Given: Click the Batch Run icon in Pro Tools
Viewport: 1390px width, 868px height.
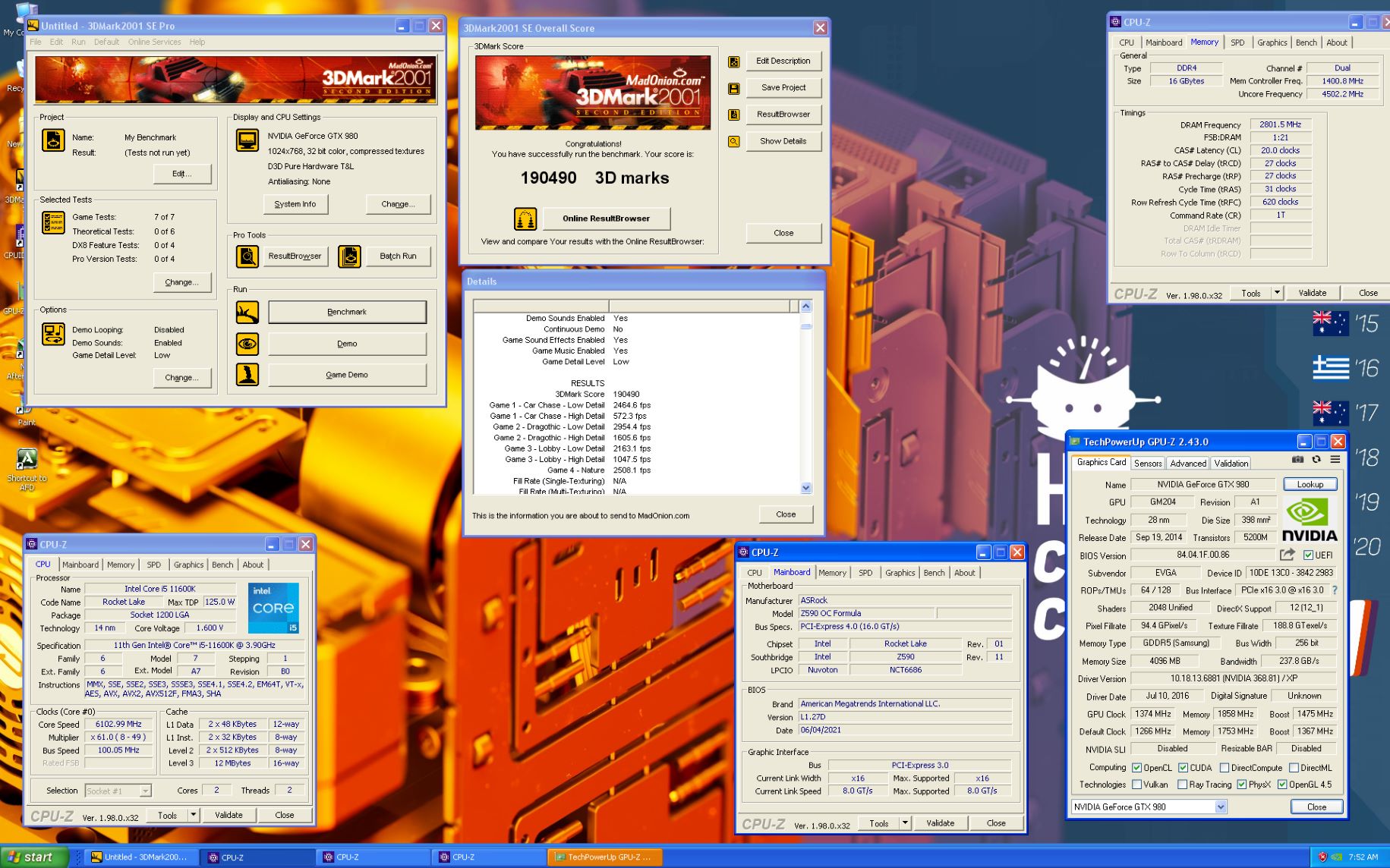Looking at the screenshot, I should point(349,256).
